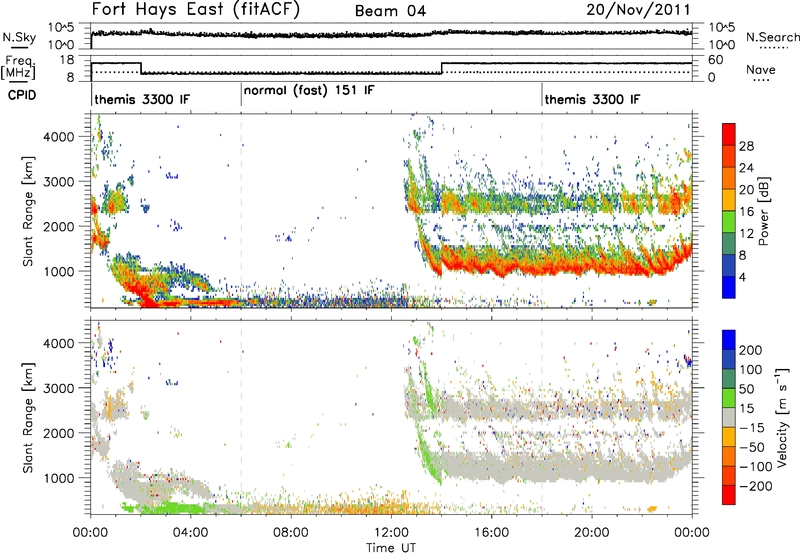
Task: Click the '200' value on velocity color bar
Action: (x=751, y=350)
